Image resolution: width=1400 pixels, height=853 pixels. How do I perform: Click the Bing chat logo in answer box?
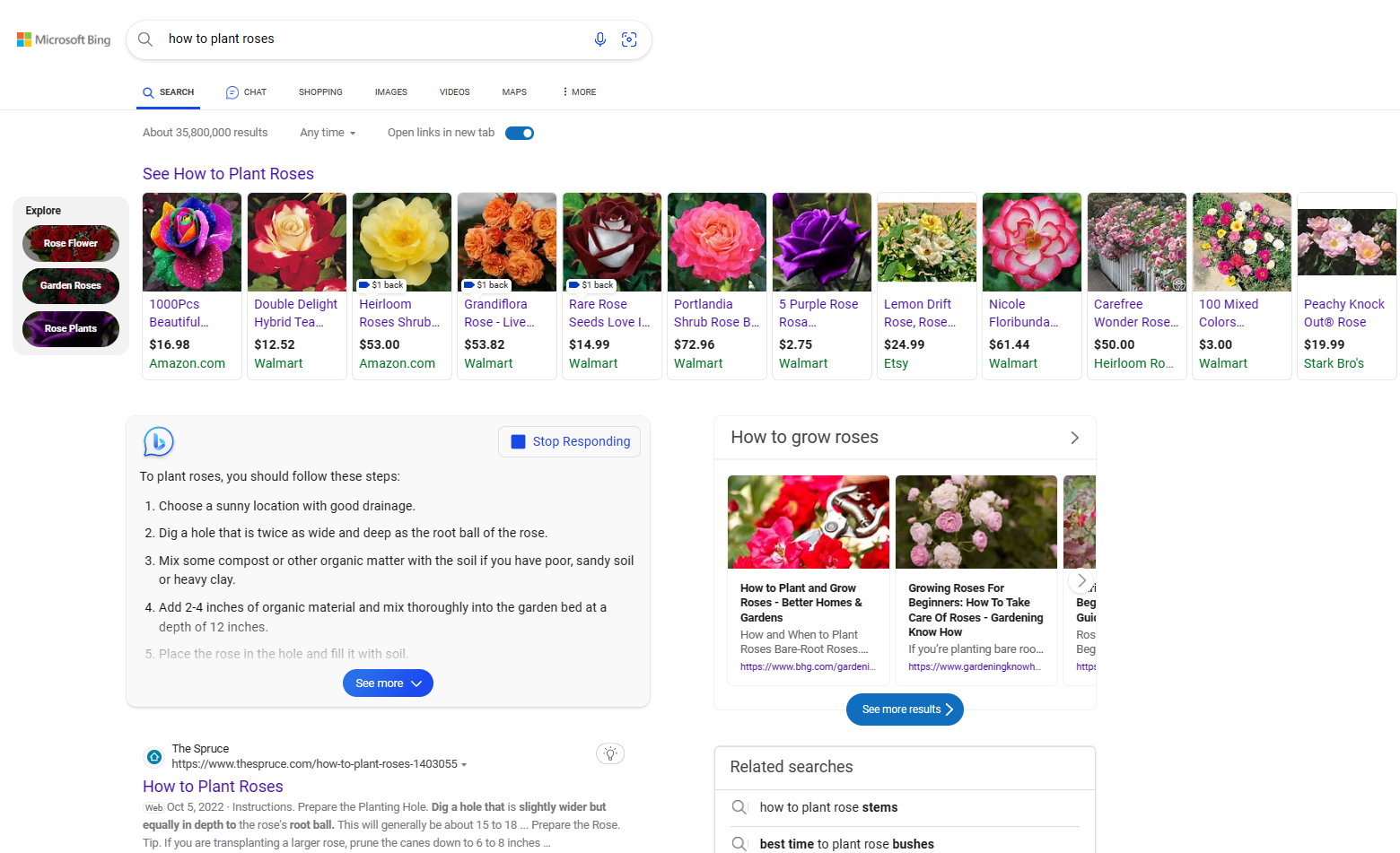[159, 441]
